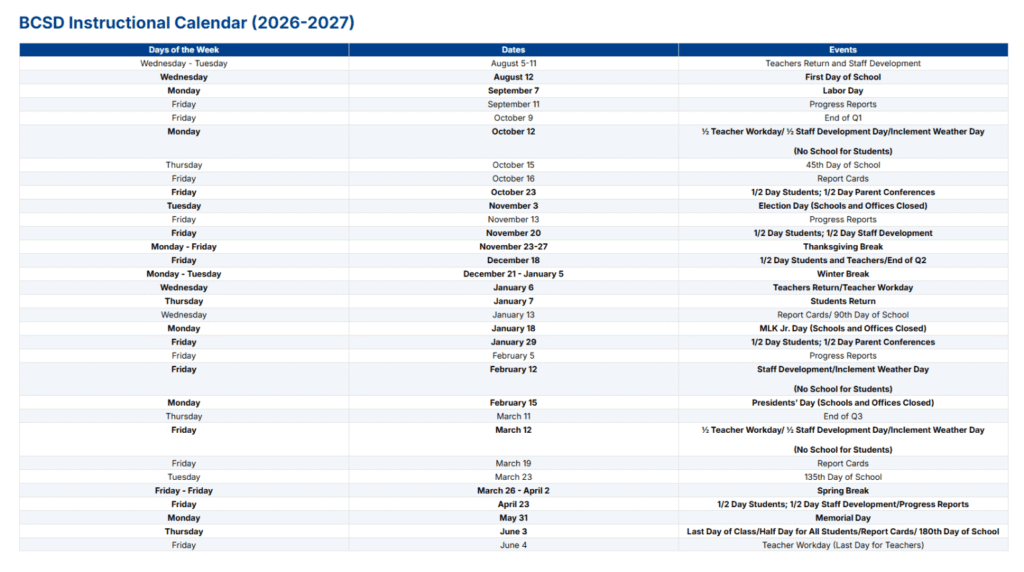Click the '45th Day of School' event

843,165
